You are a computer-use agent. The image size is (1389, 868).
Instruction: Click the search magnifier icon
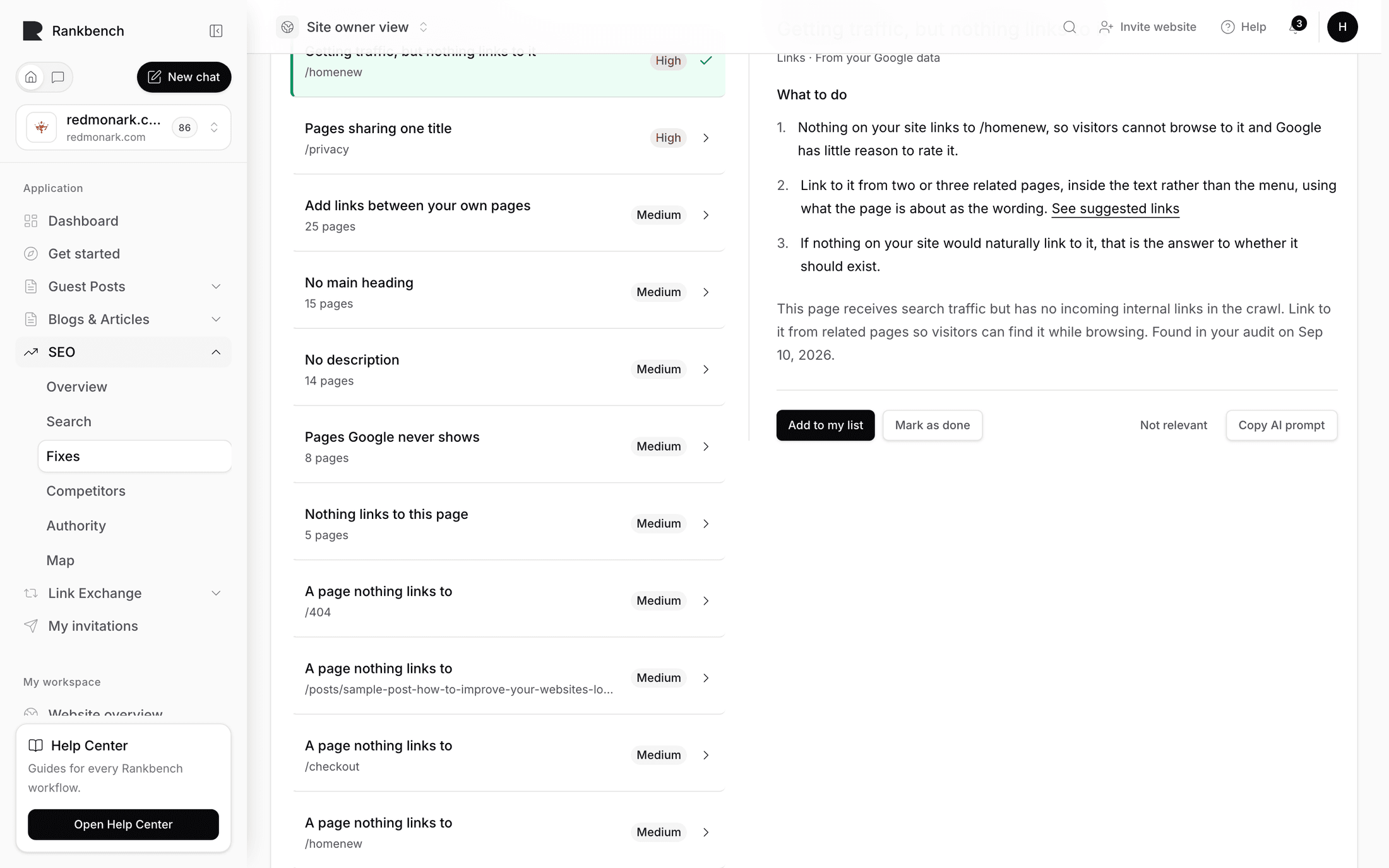1070,27
